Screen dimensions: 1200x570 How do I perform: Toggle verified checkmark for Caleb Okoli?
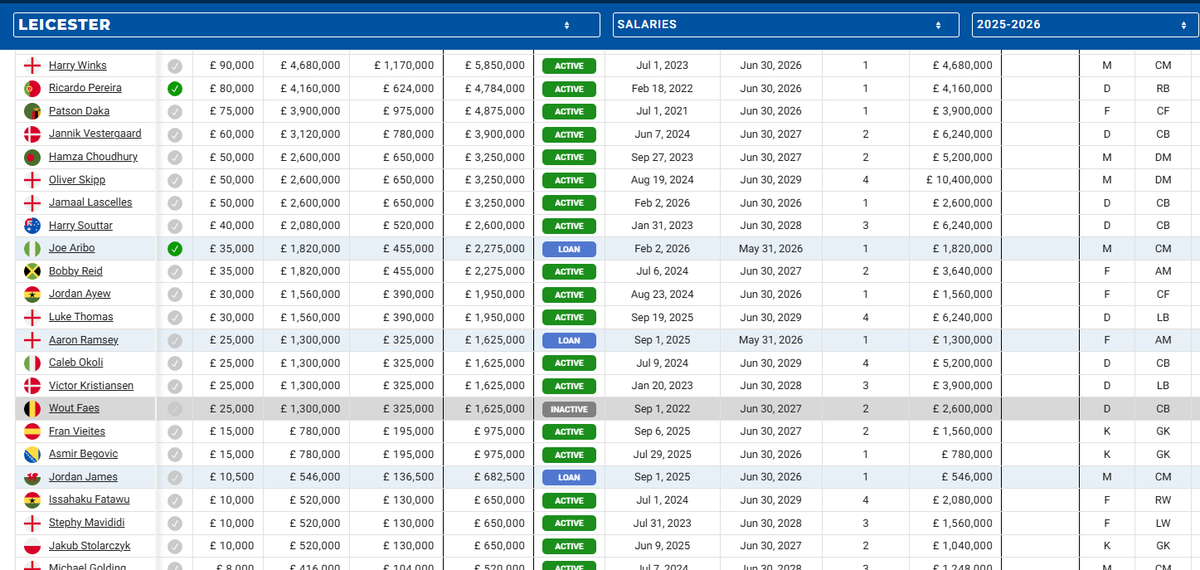tap(175, 362)
